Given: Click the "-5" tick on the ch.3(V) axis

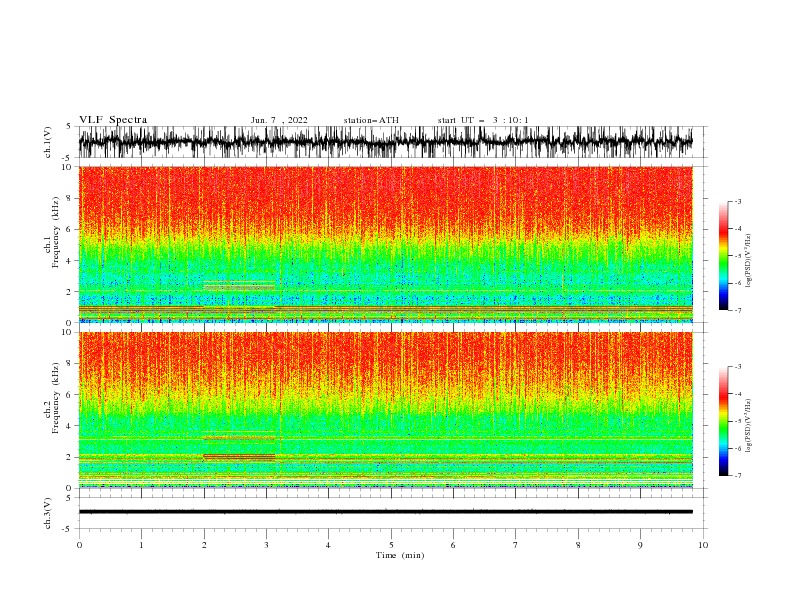Looking at the screenshot, I should click(x=68, y=529).
